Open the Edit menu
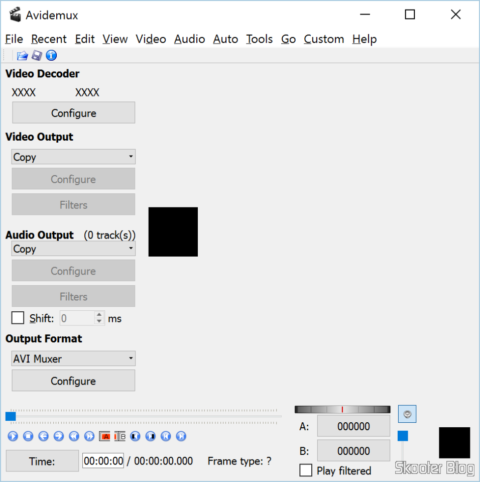Screen dimensions: 480x482 pos(85,39)
